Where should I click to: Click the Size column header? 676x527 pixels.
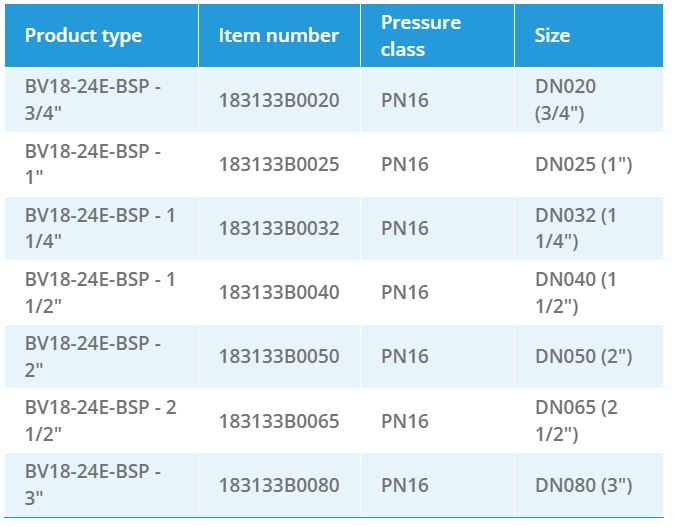pyautogui.click(x=552, y=36)
